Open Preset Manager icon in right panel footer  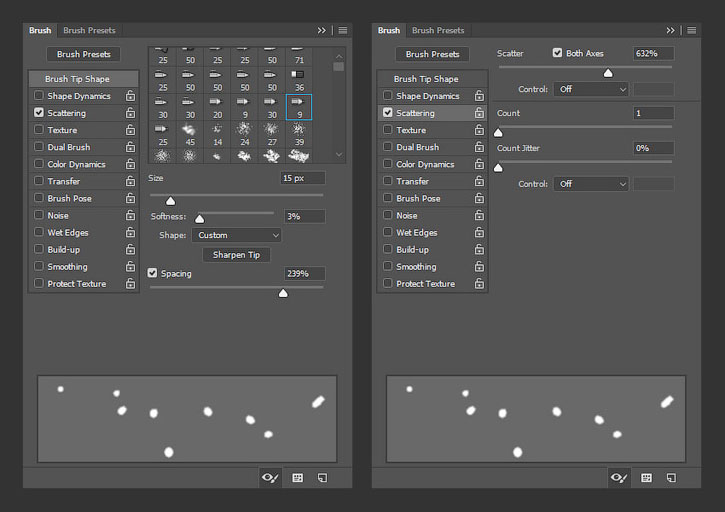pyautogui.click(x=646, y=477)
